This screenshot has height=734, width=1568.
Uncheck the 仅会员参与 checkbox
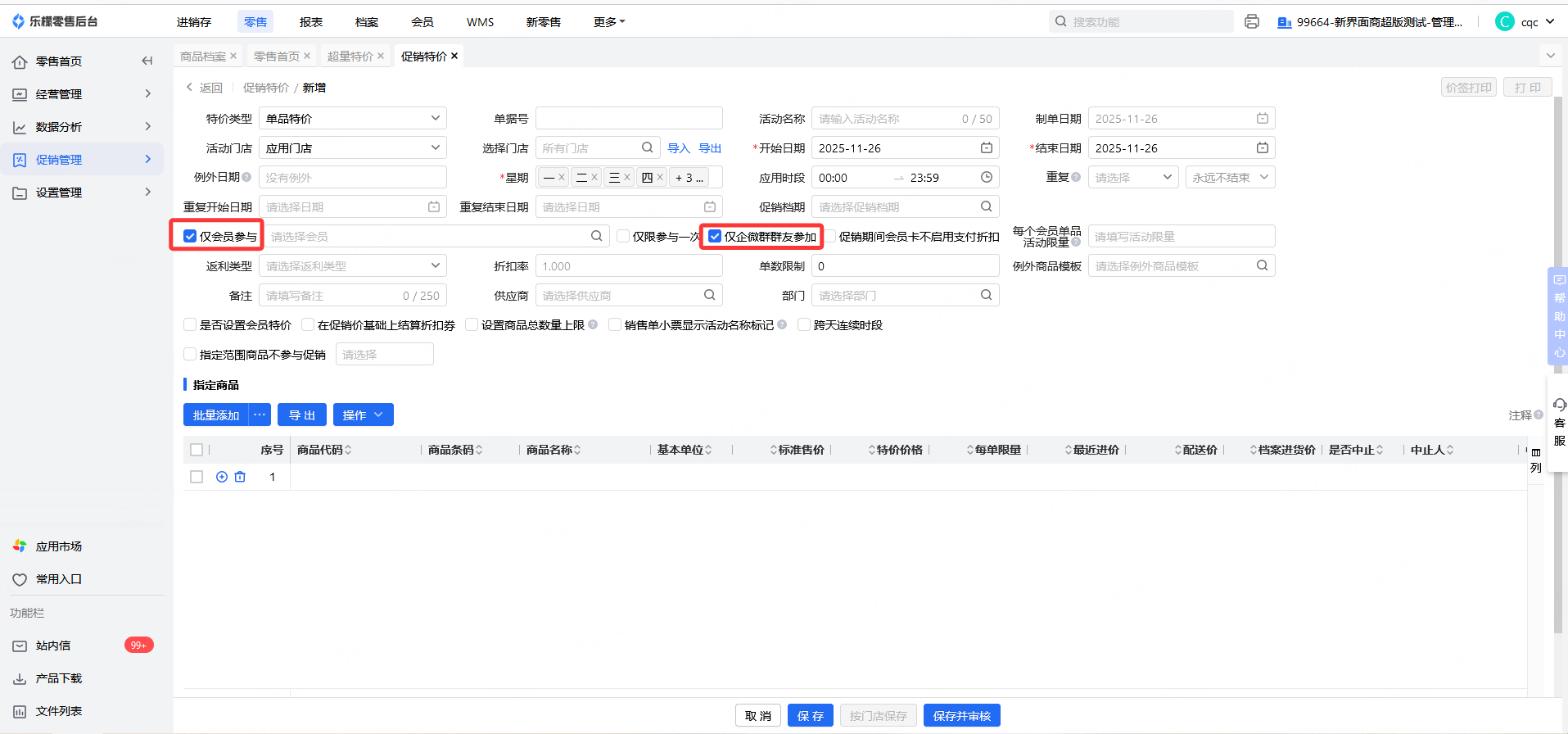190,237
